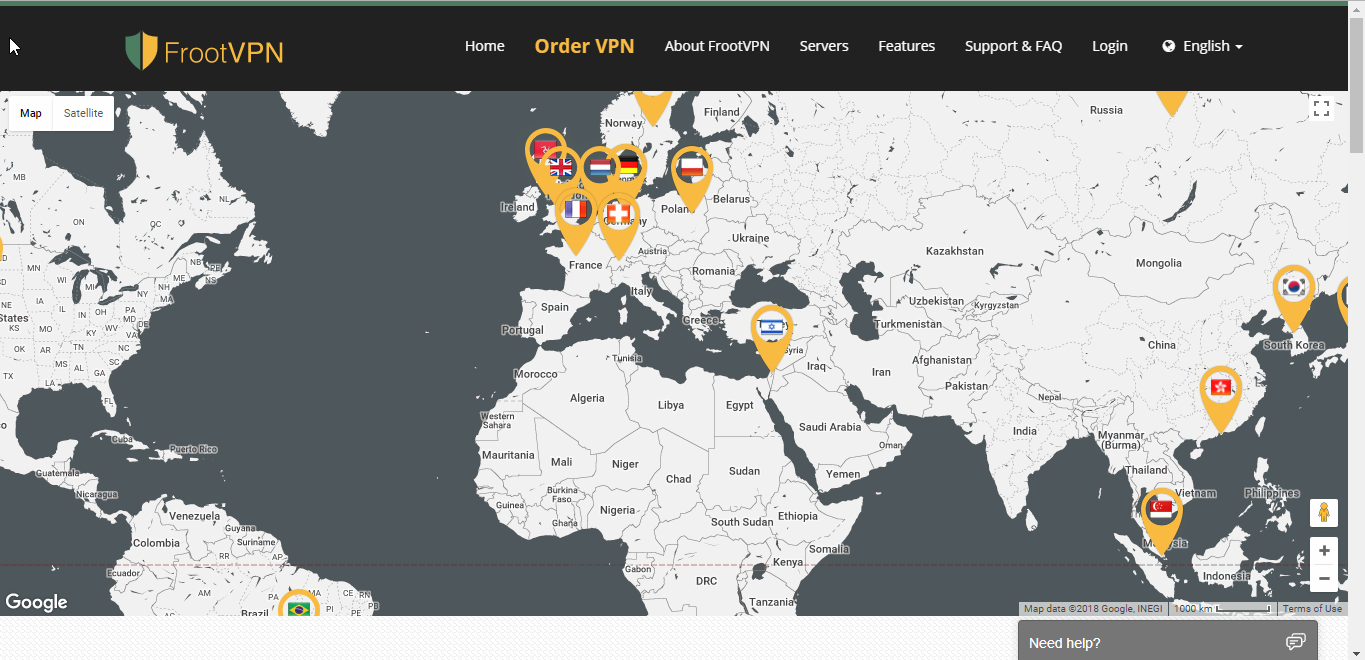Zoom in the map with plus button
This screenshot has width=1365, height=660.
coord(1324,551)
